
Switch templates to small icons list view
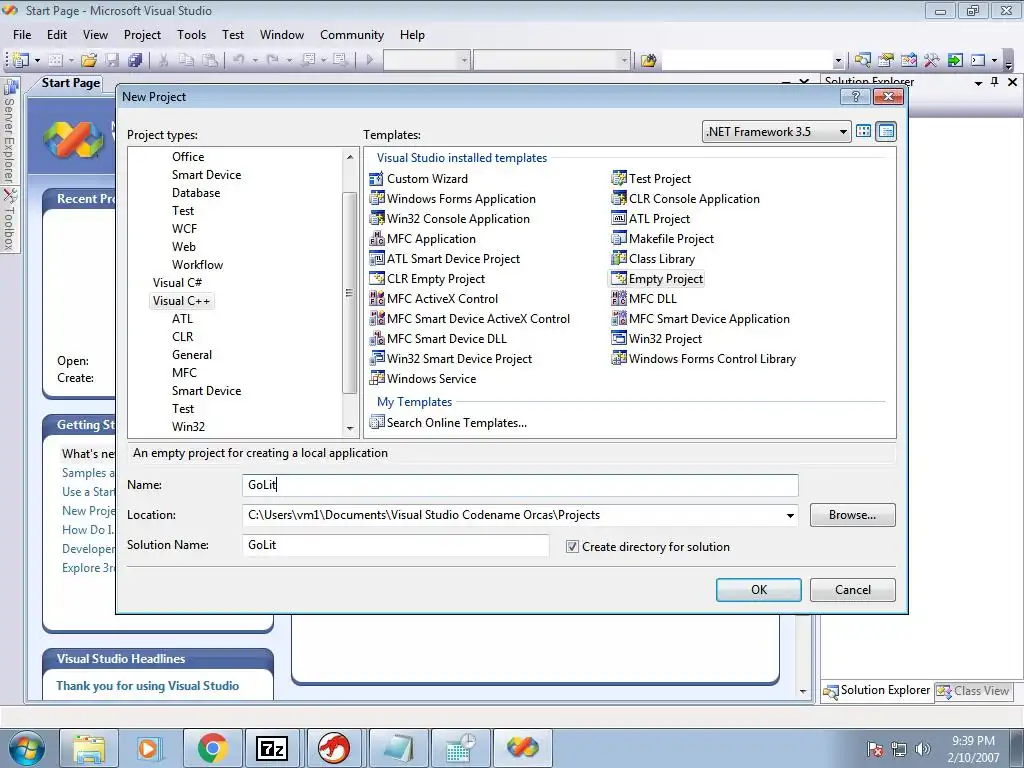point(886,131)
